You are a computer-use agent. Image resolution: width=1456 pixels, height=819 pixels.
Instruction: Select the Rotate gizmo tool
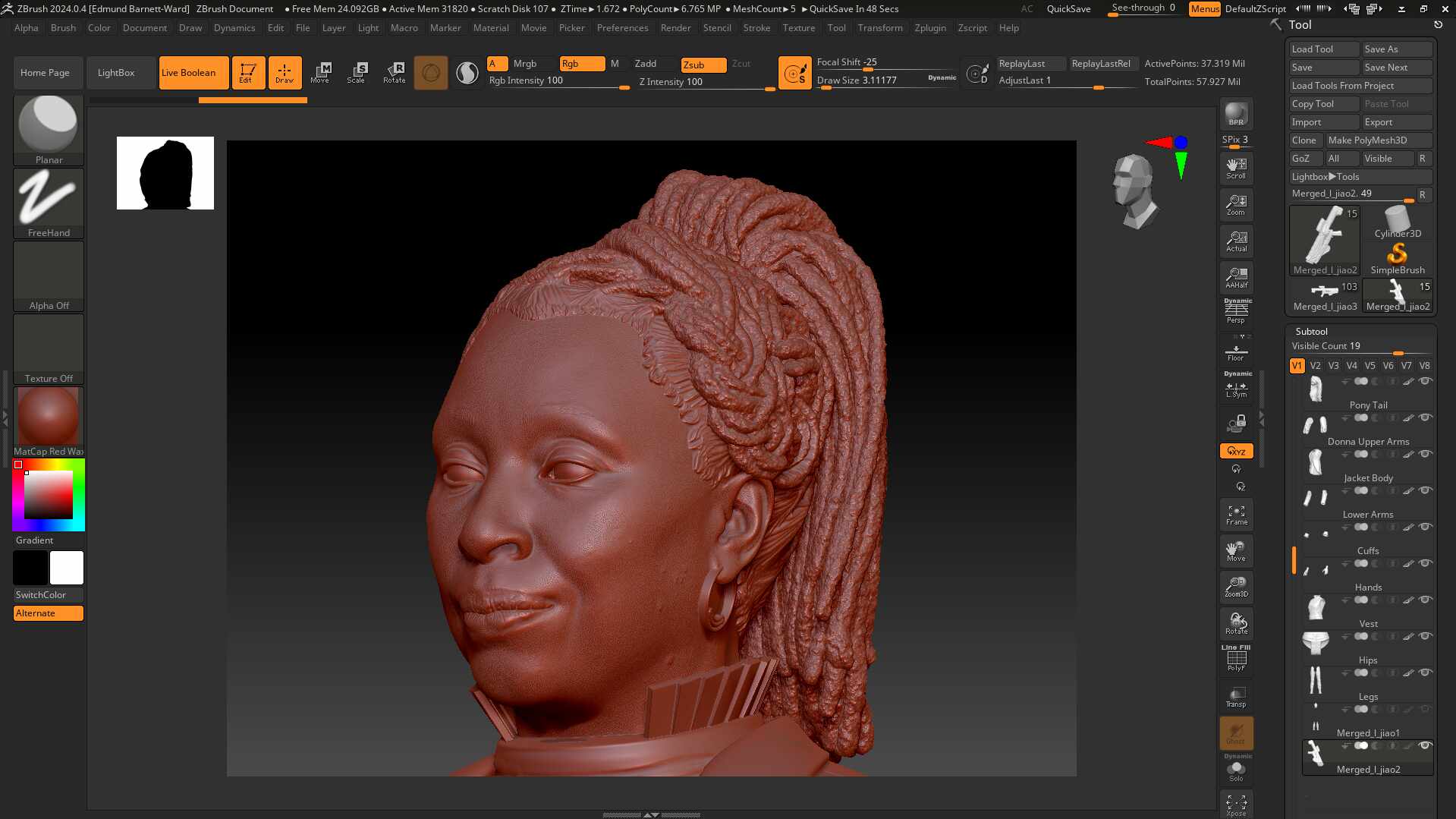pos(394,72)
